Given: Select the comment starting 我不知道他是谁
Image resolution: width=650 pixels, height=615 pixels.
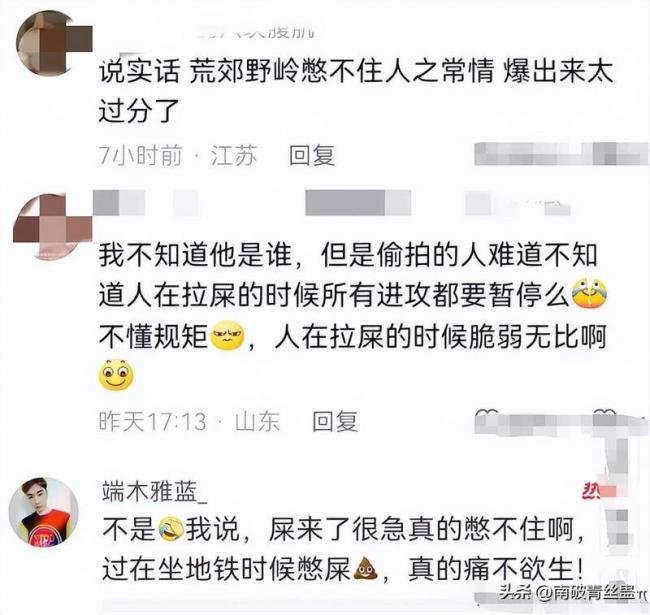Looking at the screenshot, I should coord(352,316).
